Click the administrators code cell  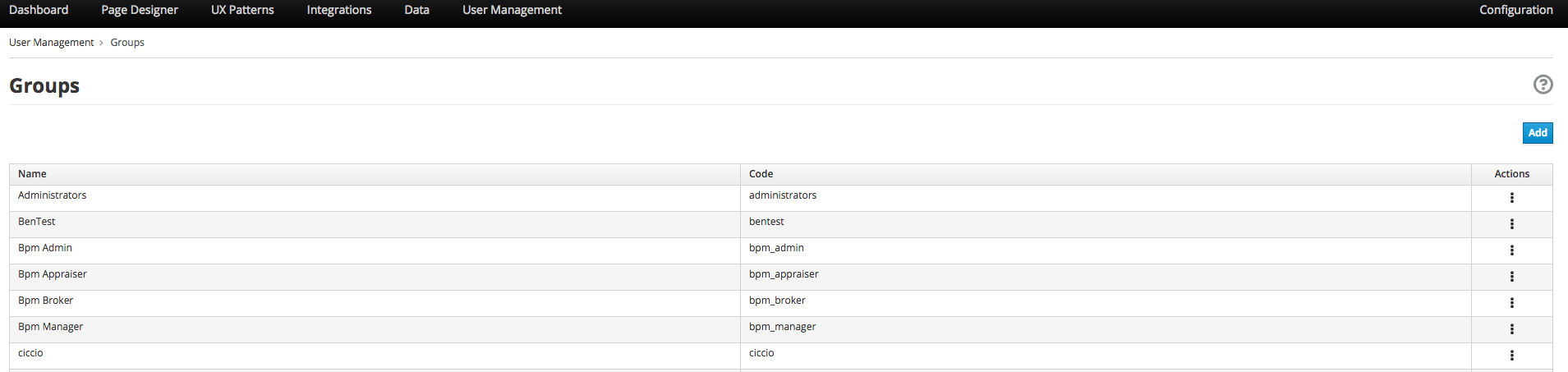click(1106, 198)
